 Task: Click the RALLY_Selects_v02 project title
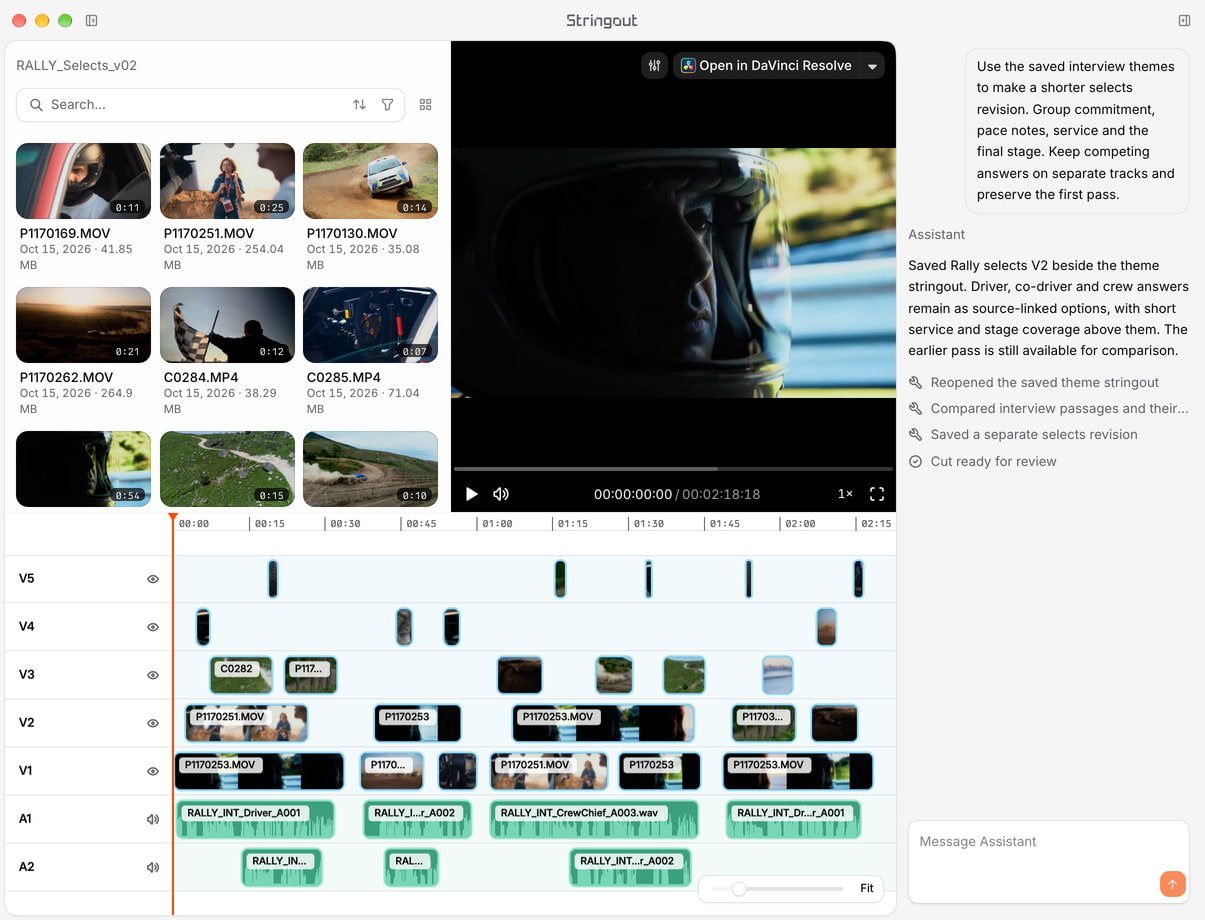click(77, 66)
